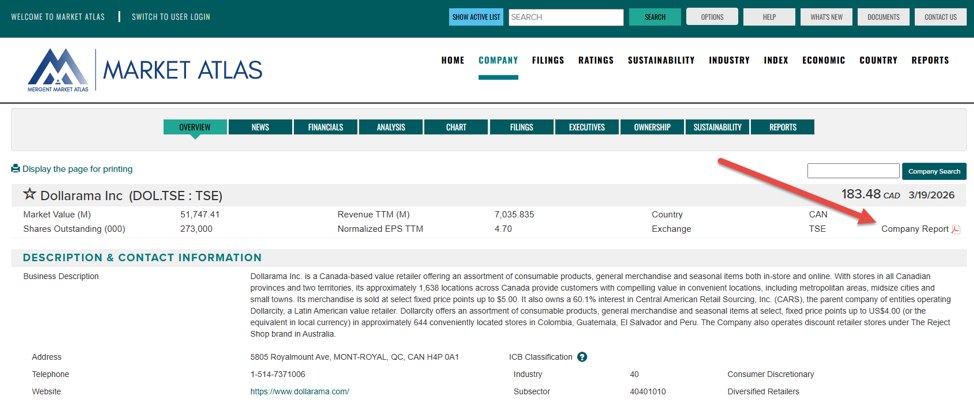Click the green Search button

pyautogui.click(x=655, y=17)
